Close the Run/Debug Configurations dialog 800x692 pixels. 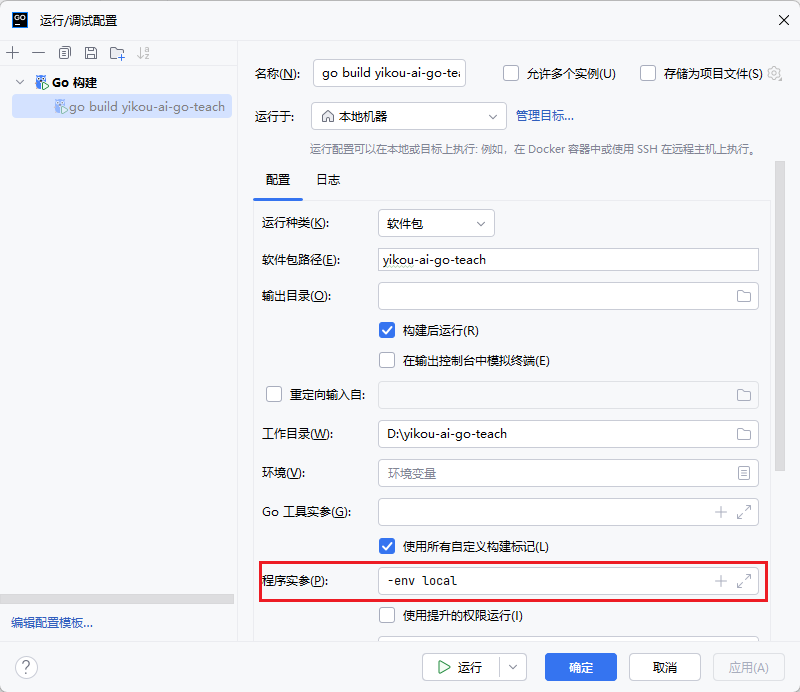pyautogui.click(x=784, y=20)
